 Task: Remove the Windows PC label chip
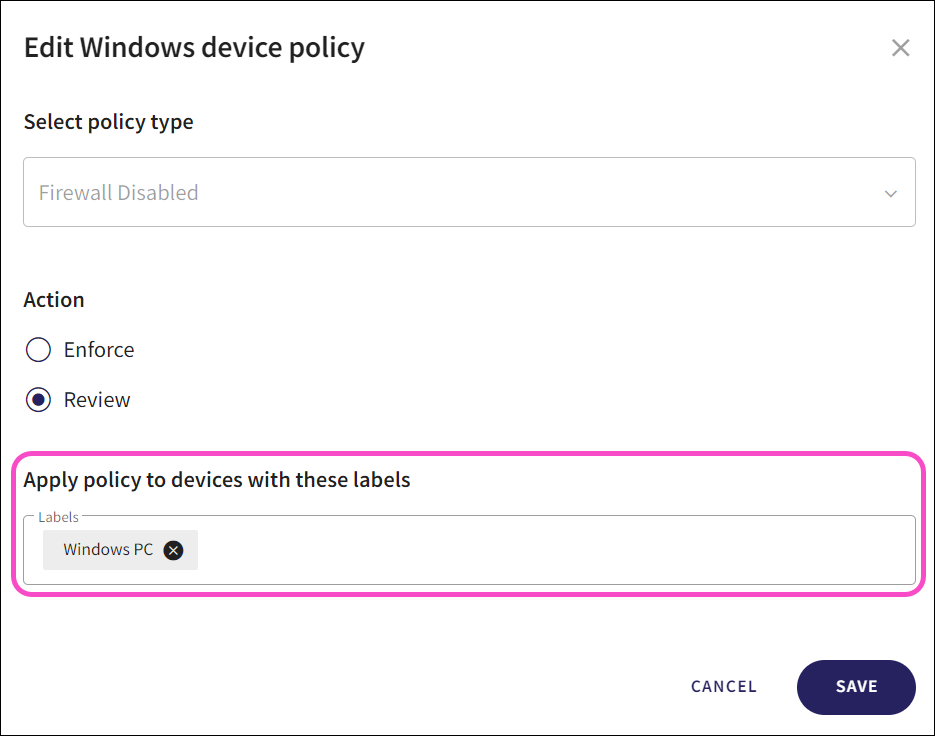[x=174, y=550]
